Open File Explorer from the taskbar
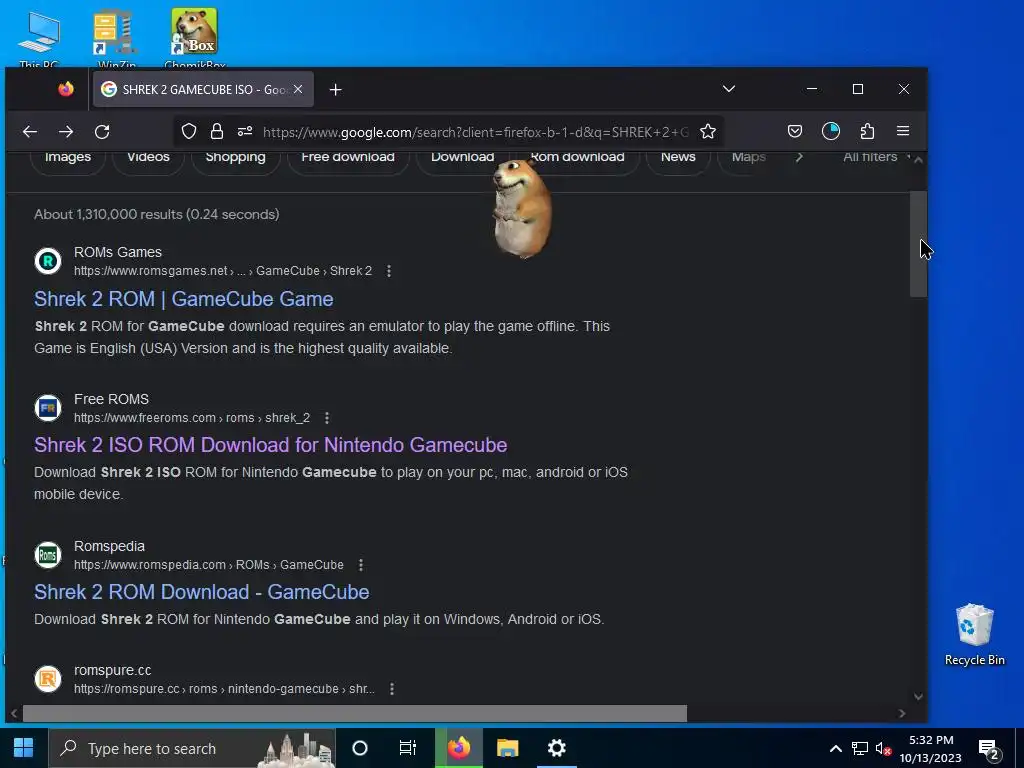The width and height of the screenshot is (1024, 768). [507, 748]
